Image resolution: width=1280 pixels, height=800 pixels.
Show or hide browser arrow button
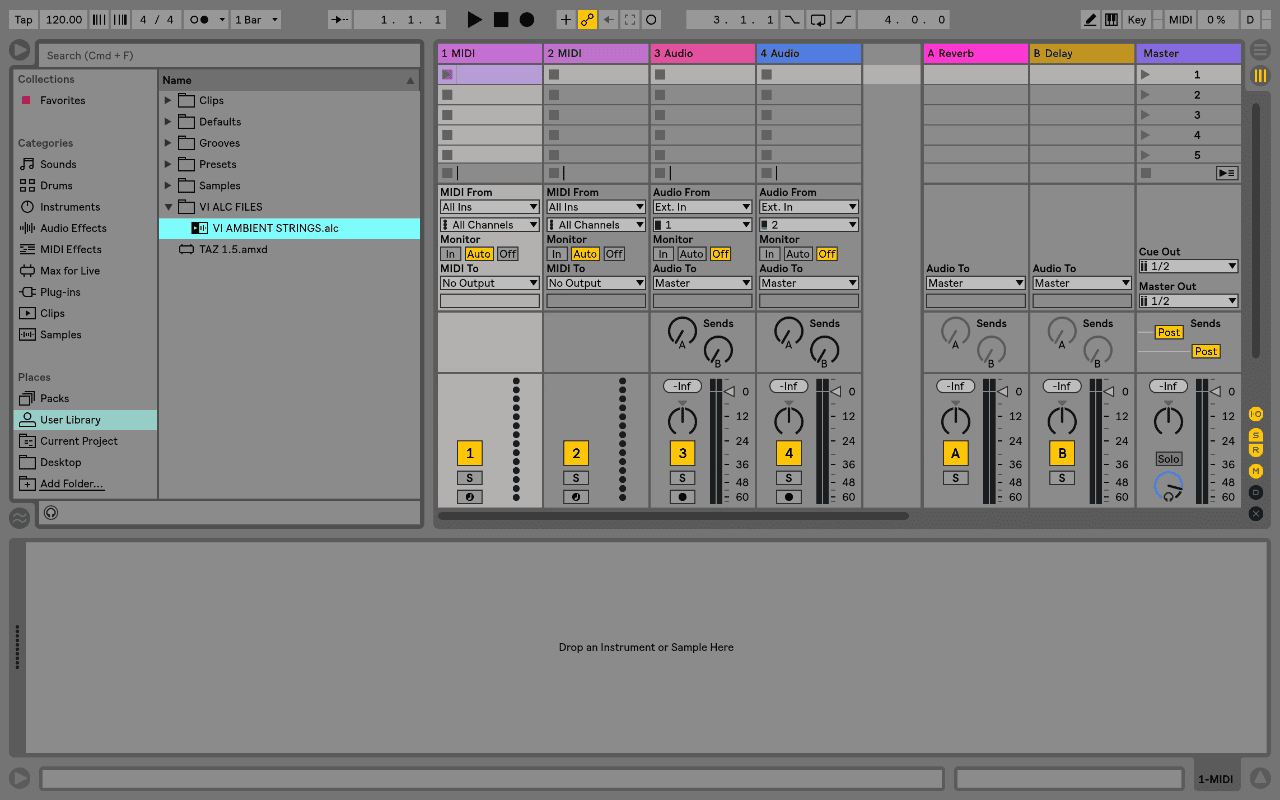[x=19, y=50]
